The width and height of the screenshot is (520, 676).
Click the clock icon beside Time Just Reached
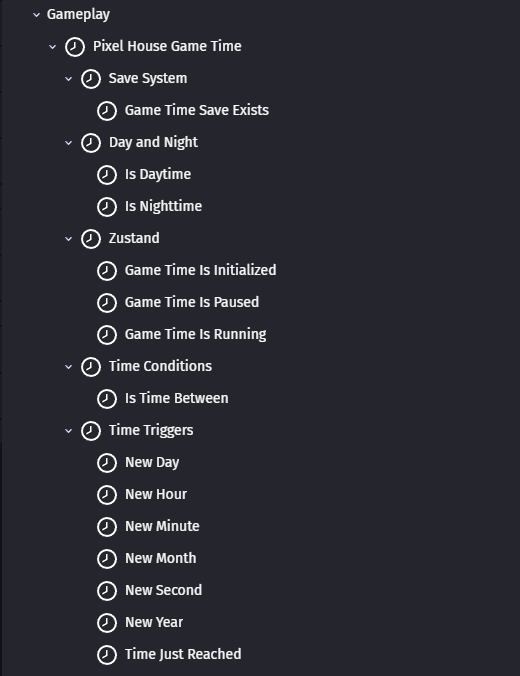point(107,654)
